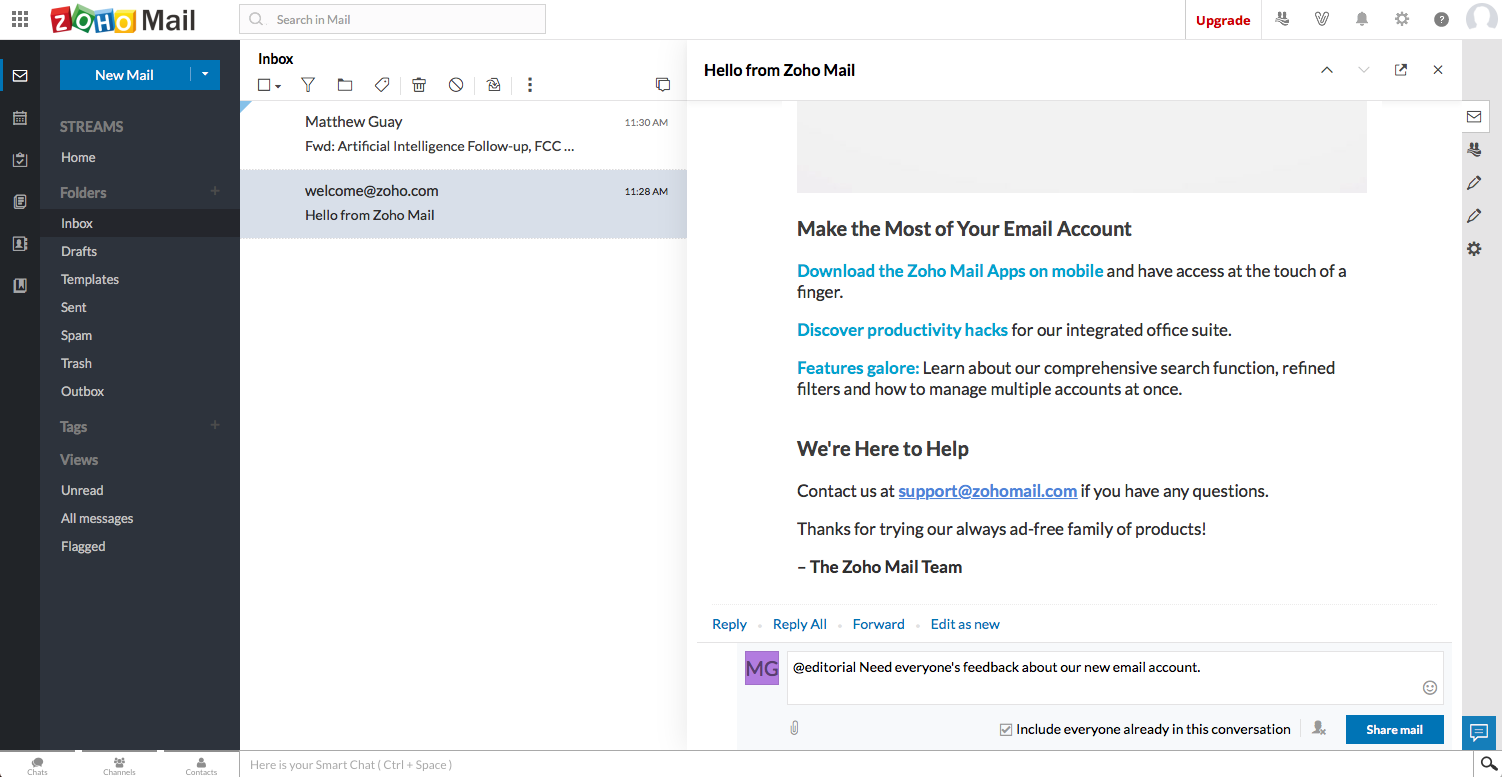Open the Notes module icon
Viewport: 1502px width, 777px height.
pyautogui.click(x=20, y=202)
